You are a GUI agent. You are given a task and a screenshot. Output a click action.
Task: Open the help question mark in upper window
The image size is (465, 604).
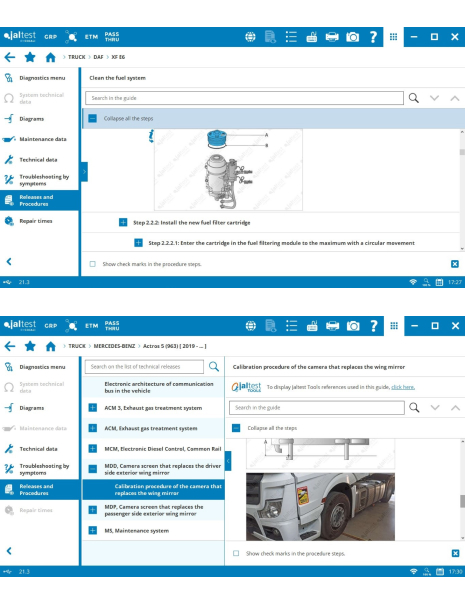point(373,37)
